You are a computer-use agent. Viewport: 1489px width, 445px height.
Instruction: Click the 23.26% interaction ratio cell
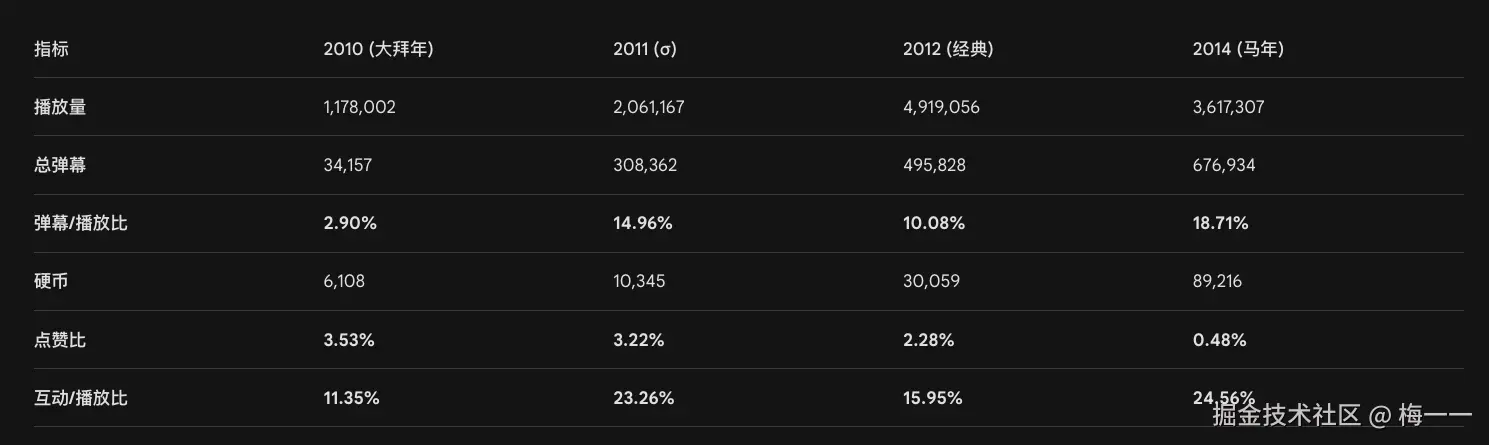click(644, 398)
